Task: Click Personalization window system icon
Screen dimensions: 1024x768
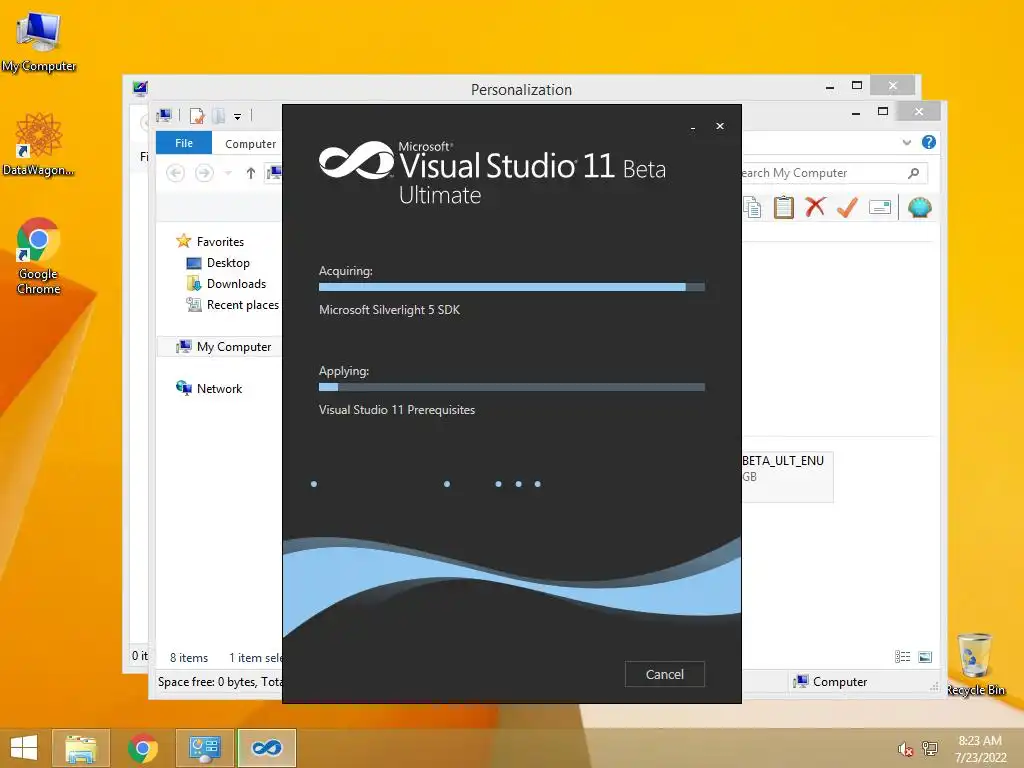Action: (x=140, y=88)
